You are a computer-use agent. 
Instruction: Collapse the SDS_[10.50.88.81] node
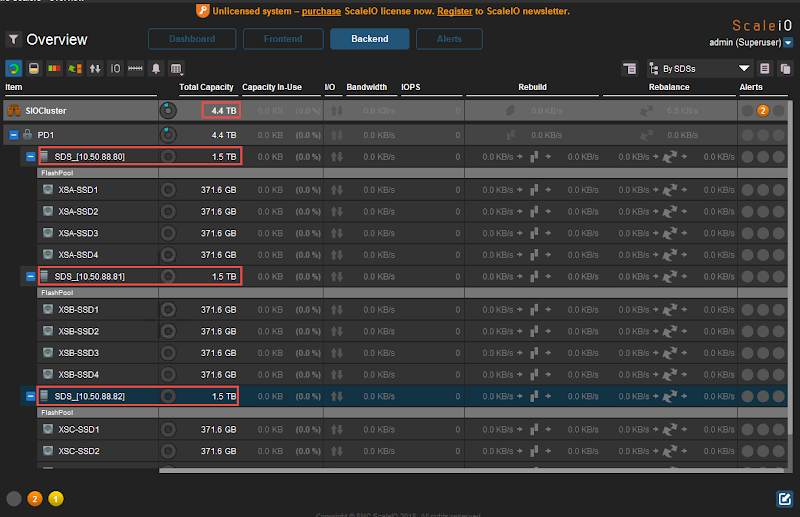coord(31,277)
